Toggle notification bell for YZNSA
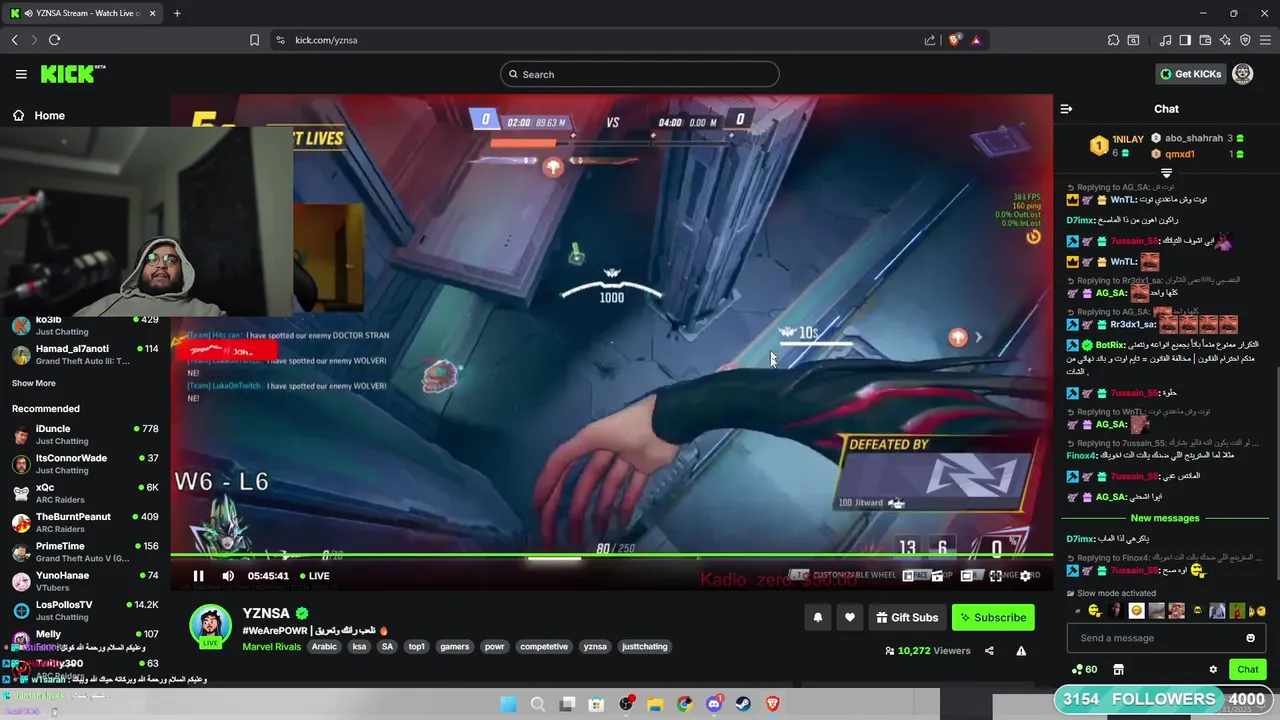 coord(817,618)
